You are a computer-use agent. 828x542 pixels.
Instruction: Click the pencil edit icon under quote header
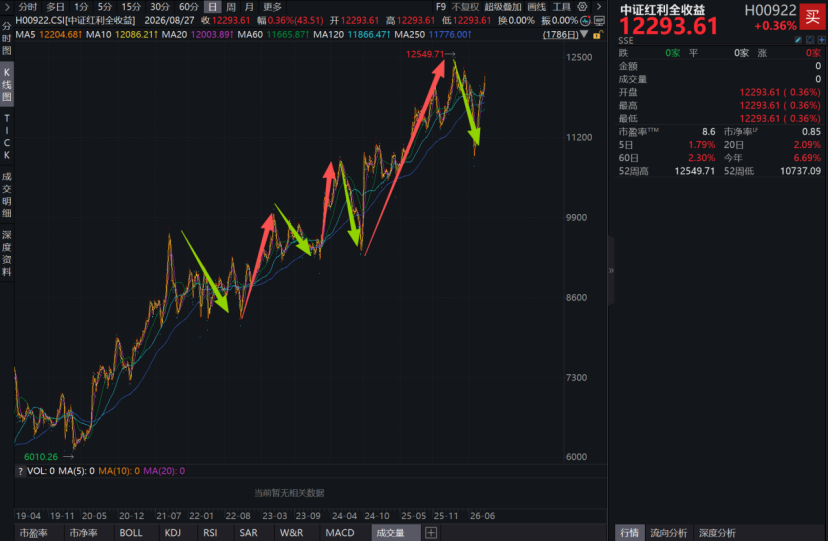(x=798, y=40)
